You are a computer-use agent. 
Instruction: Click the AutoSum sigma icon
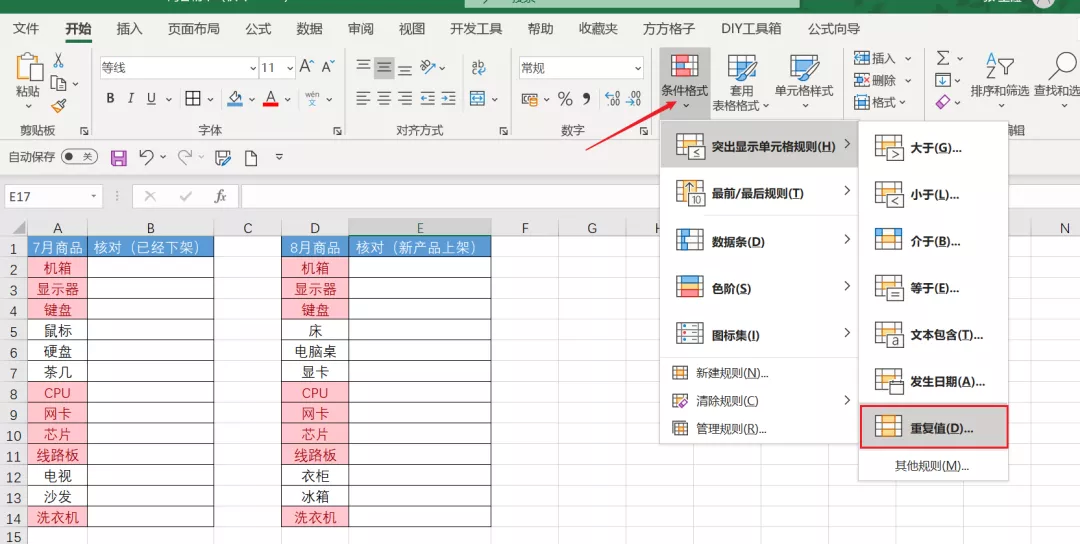(943, 58)
